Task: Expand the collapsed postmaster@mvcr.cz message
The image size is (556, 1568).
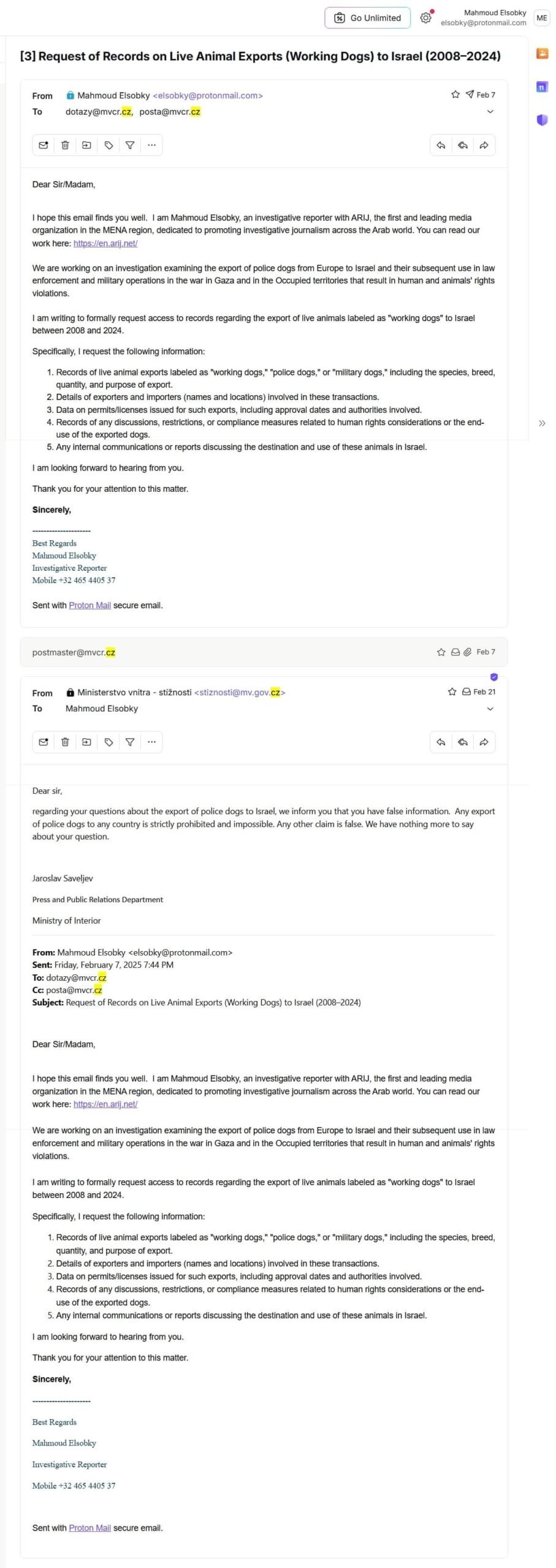Action: tap(245, 652)
